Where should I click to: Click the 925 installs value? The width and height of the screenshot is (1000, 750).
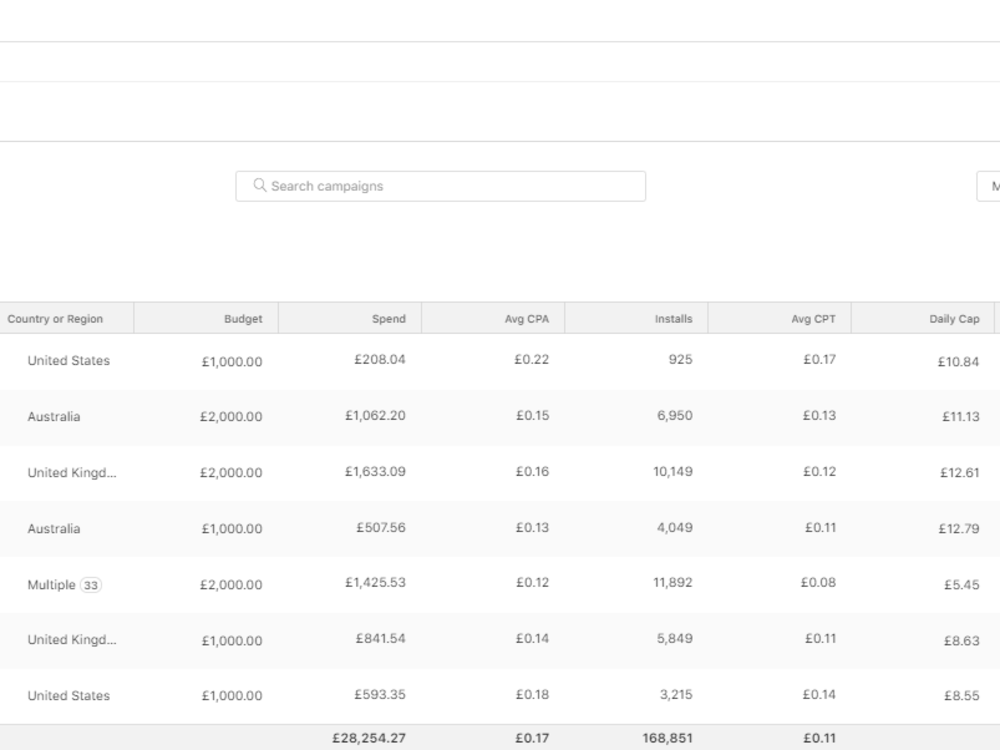(x=680, y=360)
